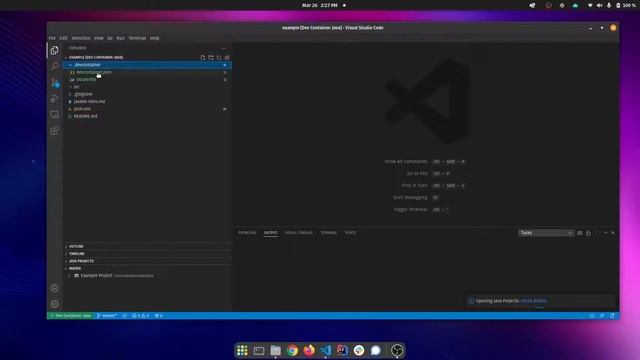
Task: Open Accounts menu in activity bar
Action: click(x=54, y=288)
